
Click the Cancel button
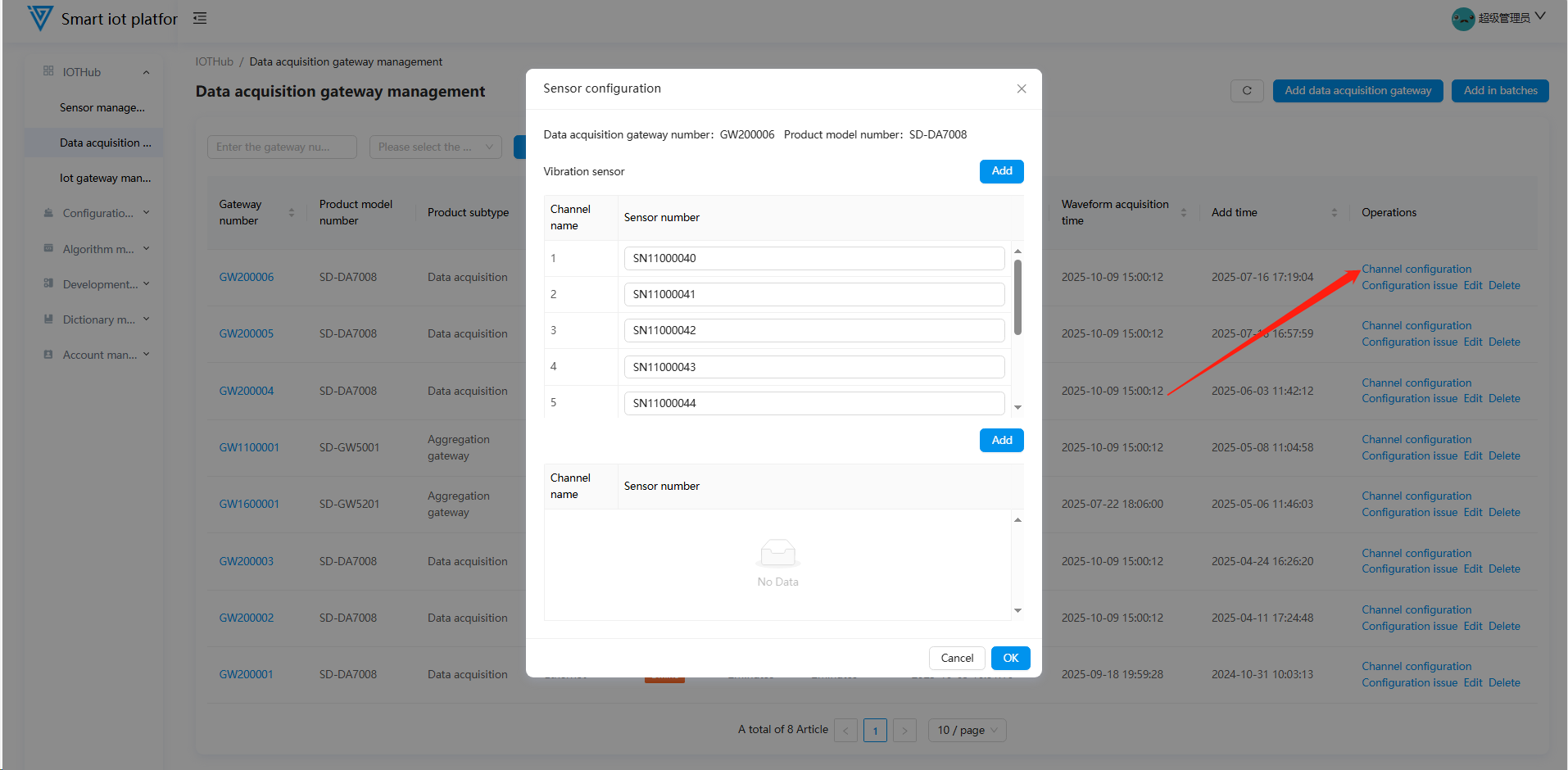coord(956,658)
